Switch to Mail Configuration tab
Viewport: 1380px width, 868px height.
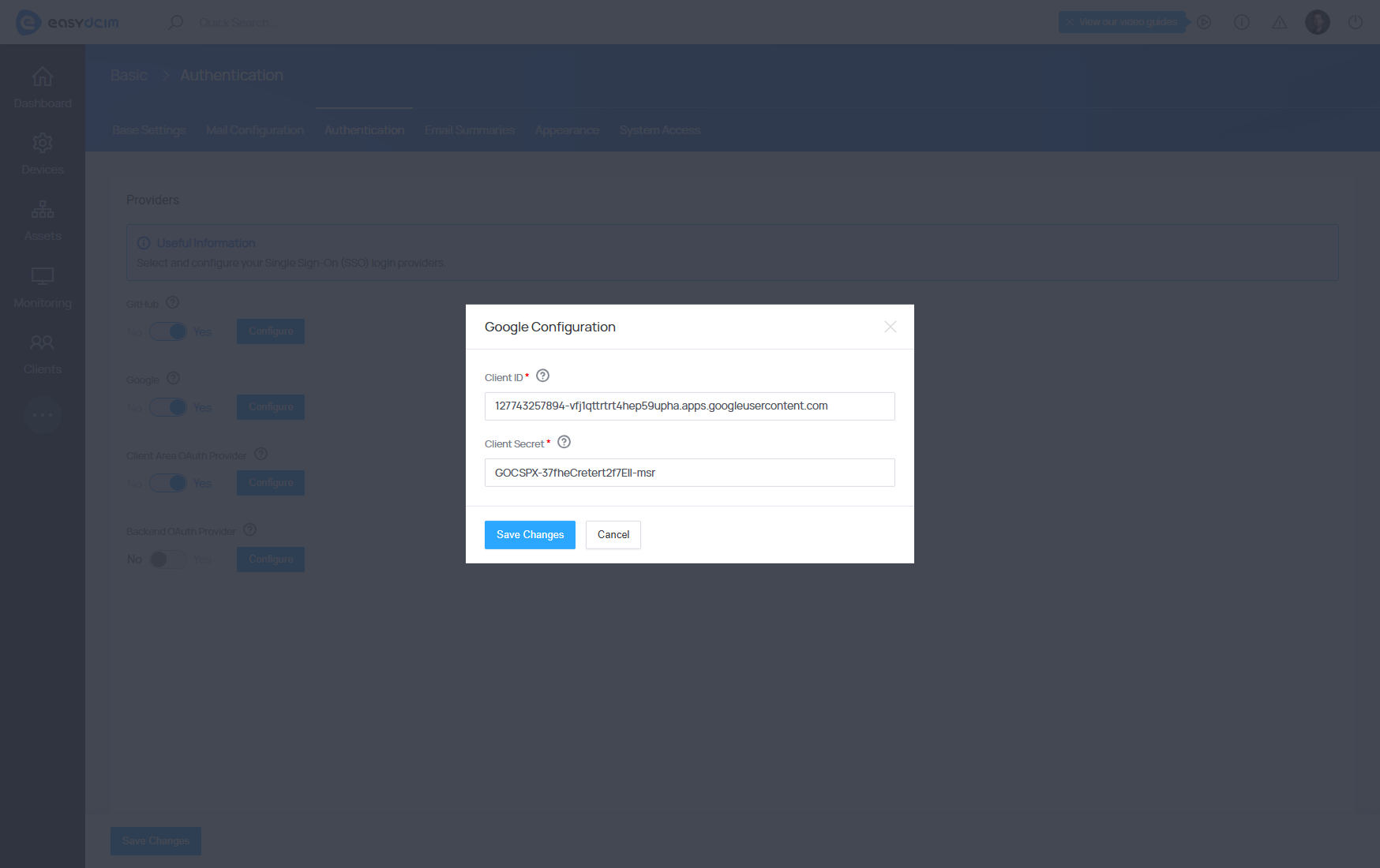tap(255, 130)
